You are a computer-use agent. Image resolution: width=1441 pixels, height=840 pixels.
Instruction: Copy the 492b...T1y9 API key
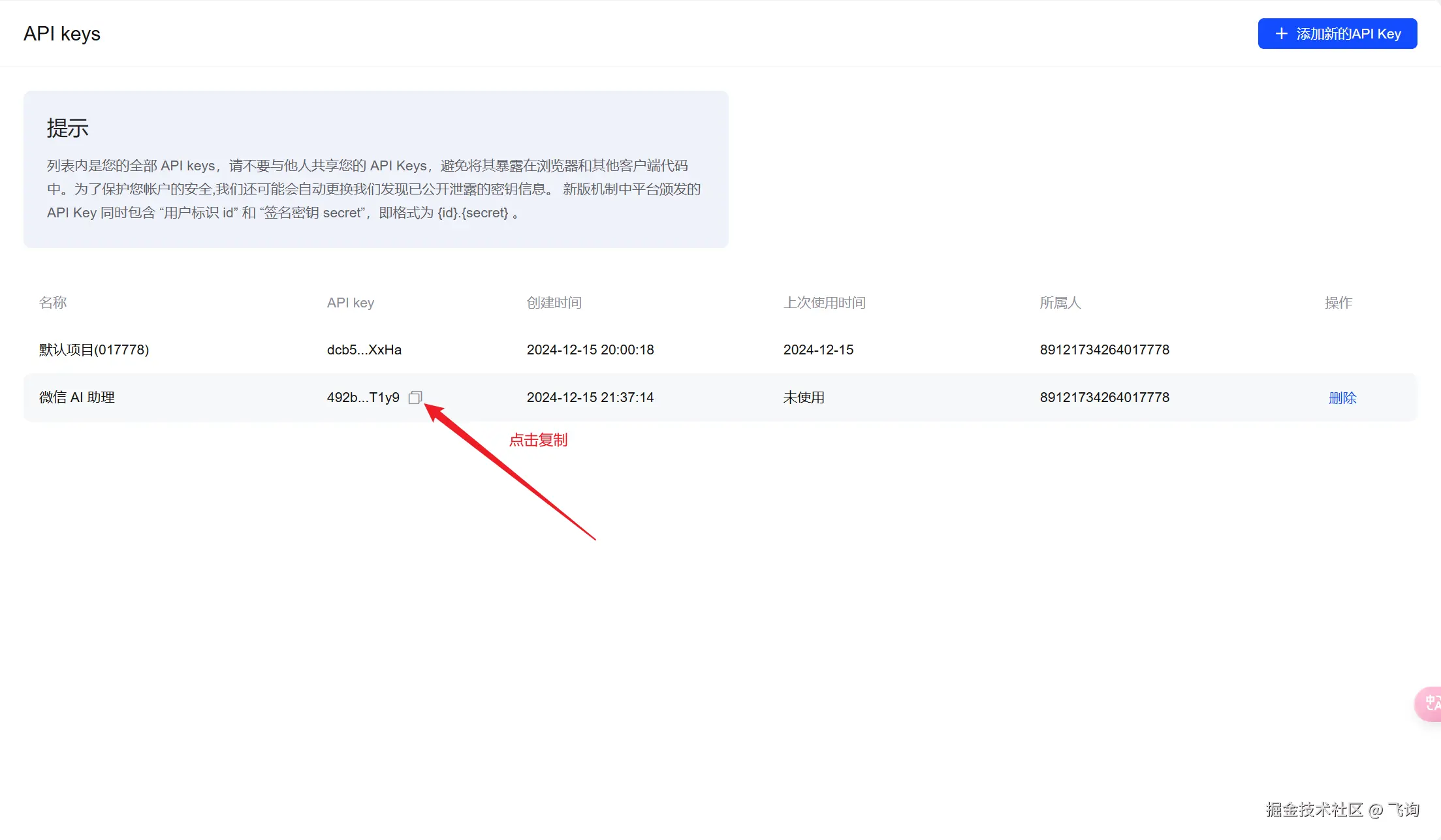pyautogui.click(x=415, y=397)
